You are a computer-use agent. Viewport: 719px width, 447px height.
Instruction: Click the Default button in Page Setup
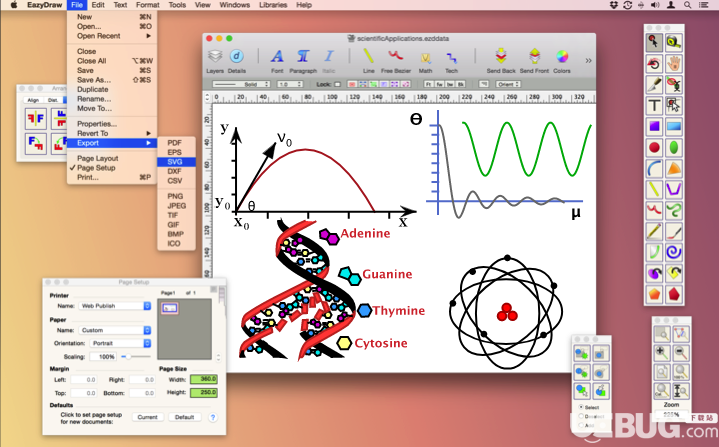coord(185,417)
